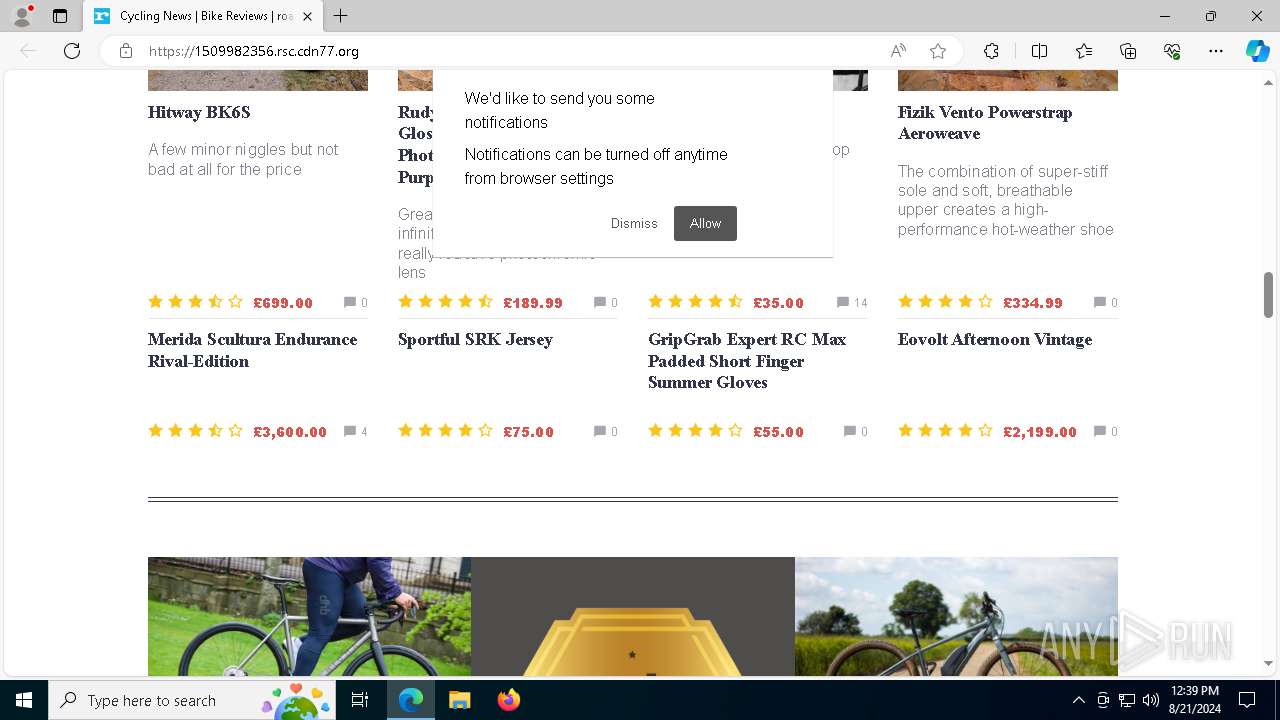
Task: Open Settings and more ellipsis menu
Action: point(1216,51)
